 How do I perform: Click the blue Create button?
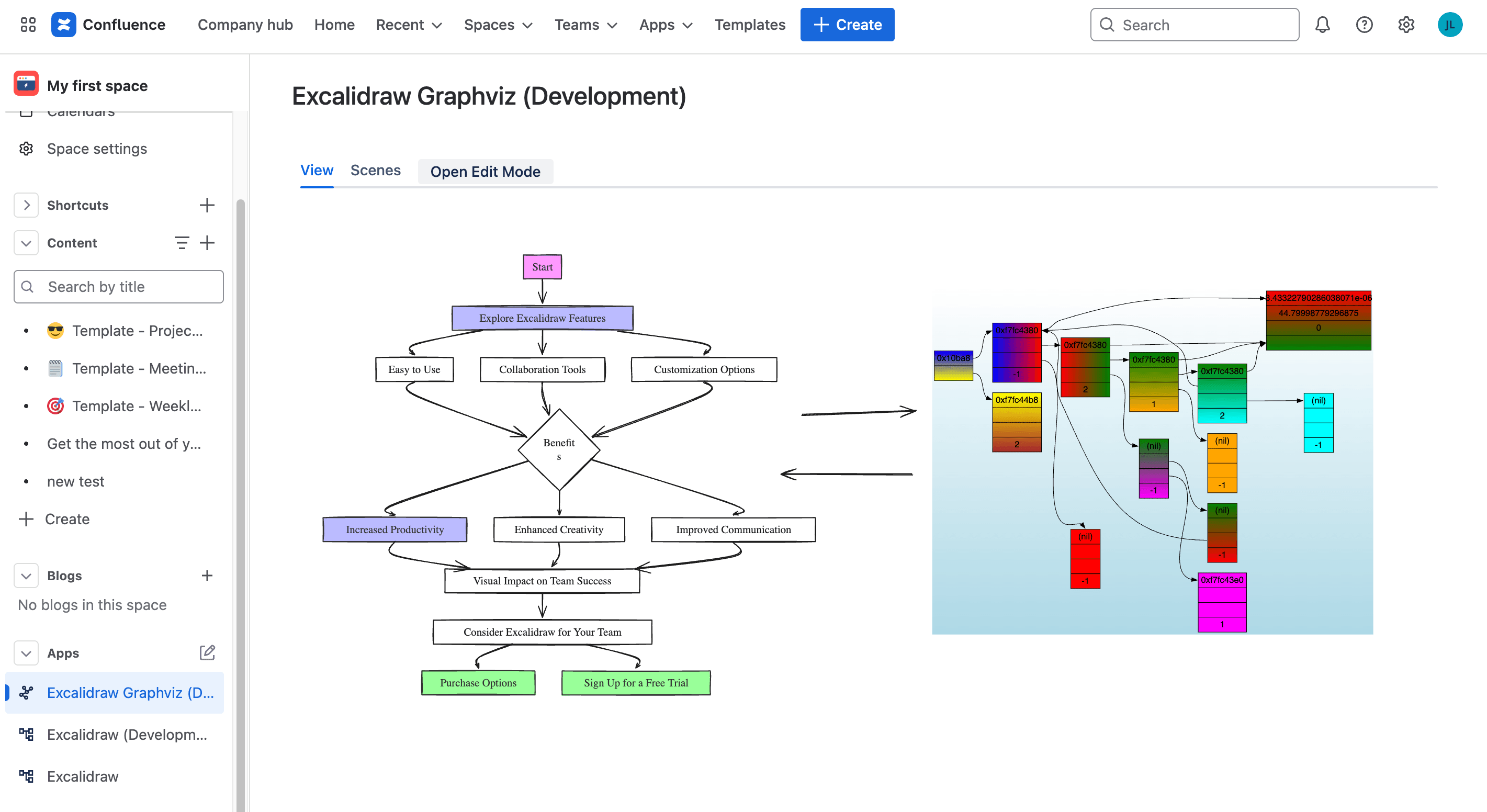coord(847,25)
